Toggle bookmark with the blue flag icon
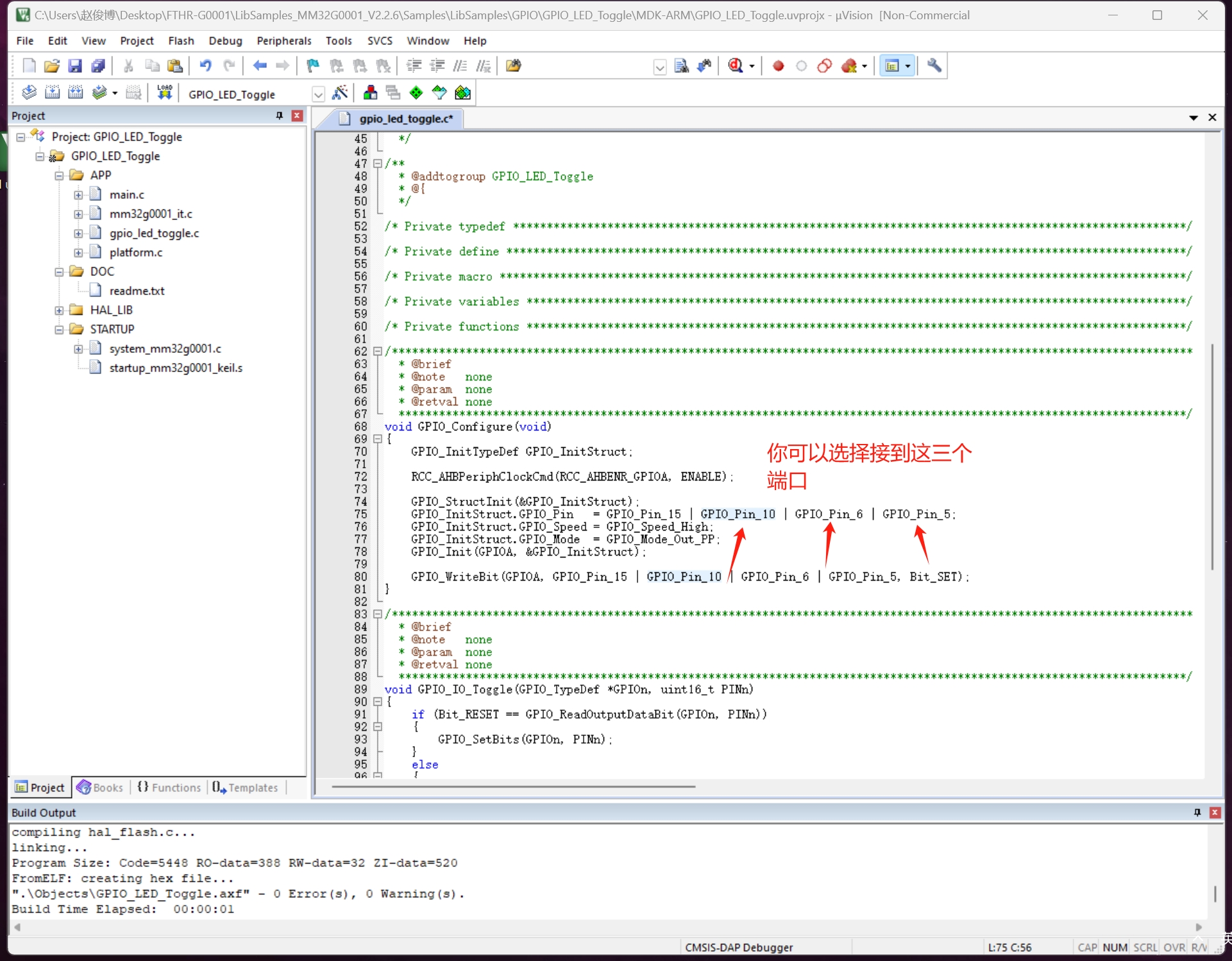The height and width of the screenshot is (961, 1232). click(x=313, y=66)
